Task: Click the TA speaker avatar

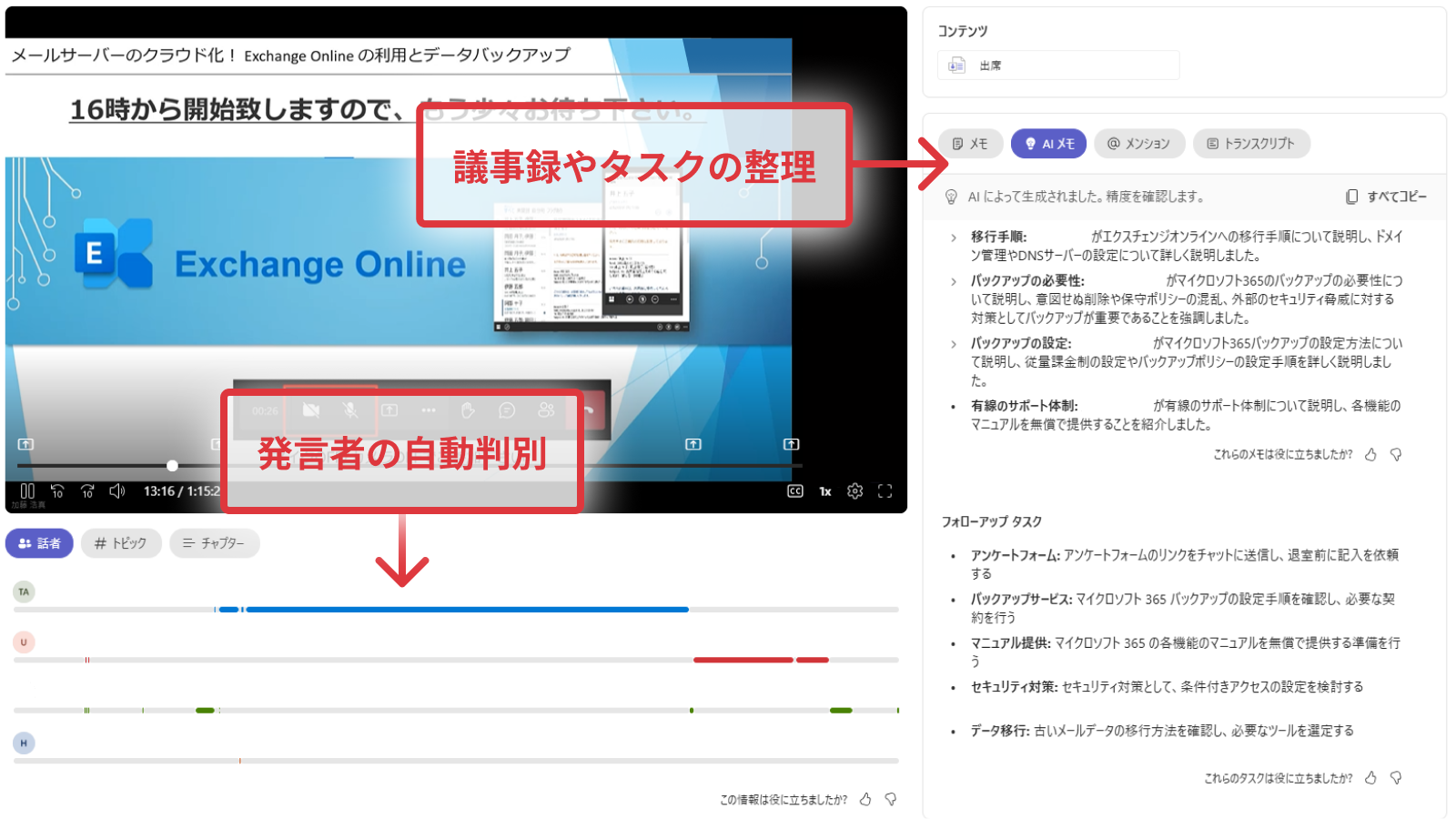Action: pos(24,591)
